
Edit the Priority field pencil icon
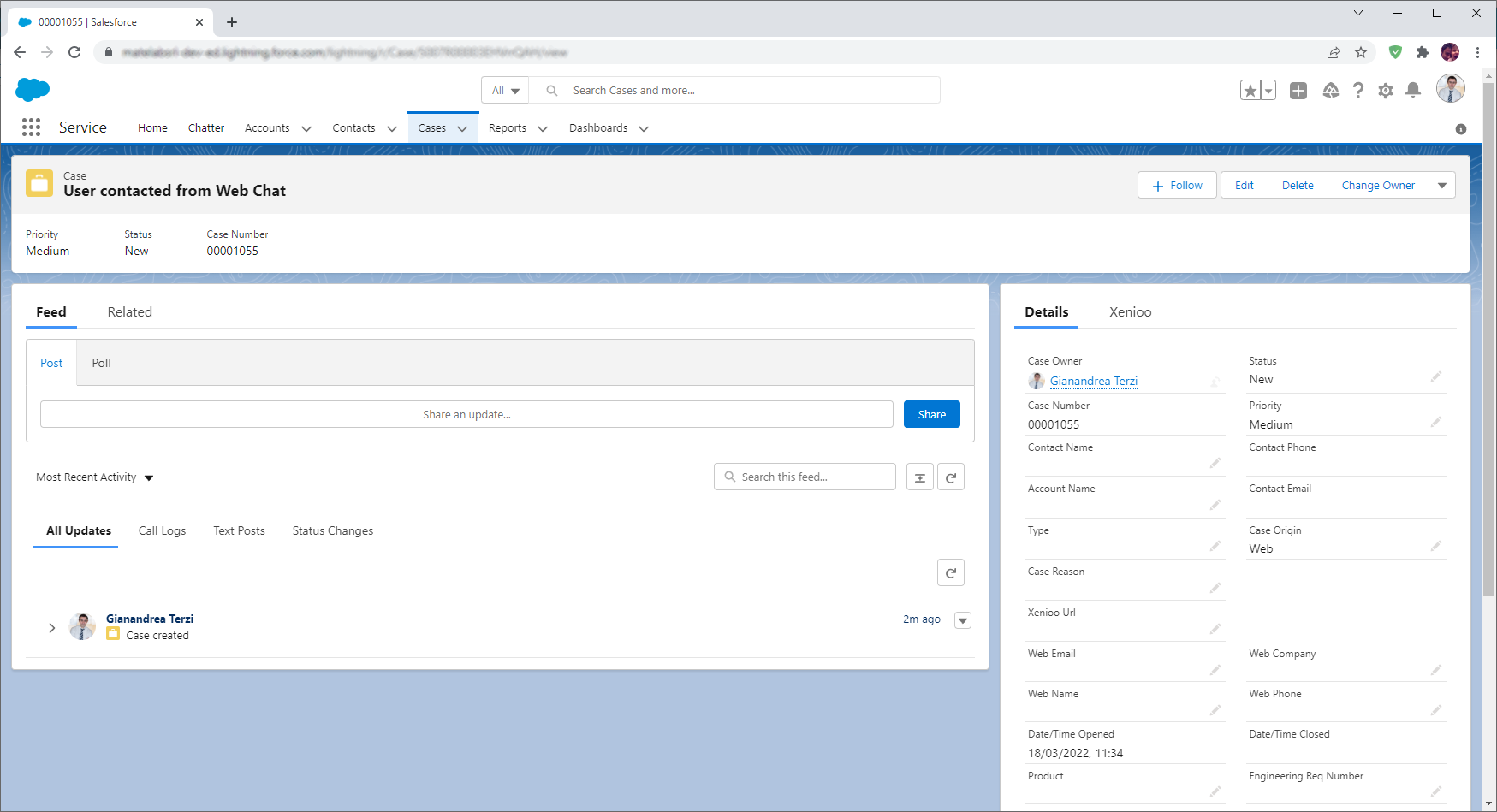coord(1436,421)
